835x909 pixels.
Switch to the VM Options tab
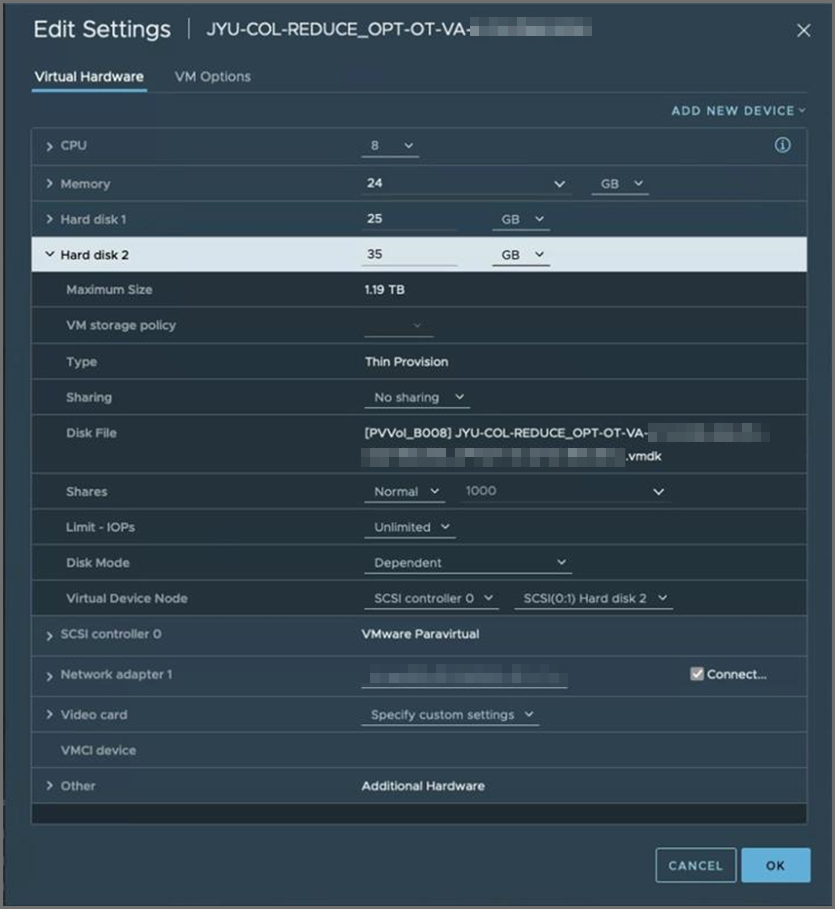(x=212, y=76)
